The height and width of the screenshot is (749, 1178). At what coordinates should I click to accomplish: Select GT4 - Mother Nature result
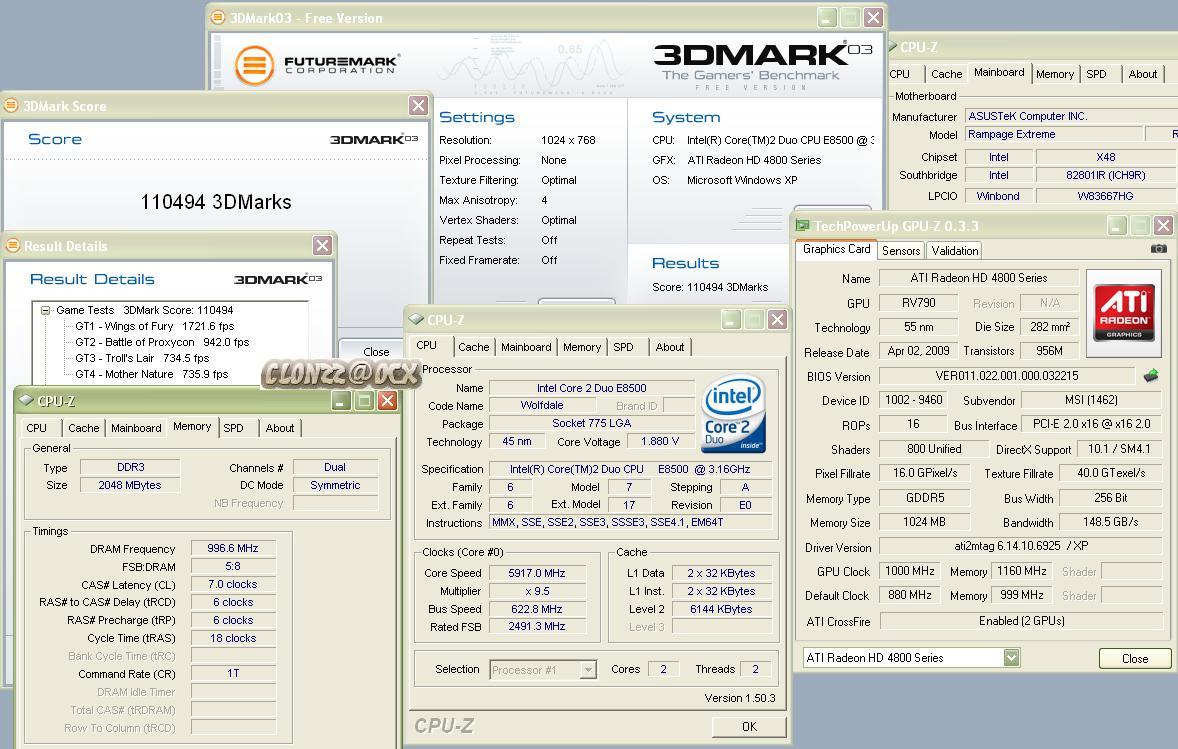point(151,374)
